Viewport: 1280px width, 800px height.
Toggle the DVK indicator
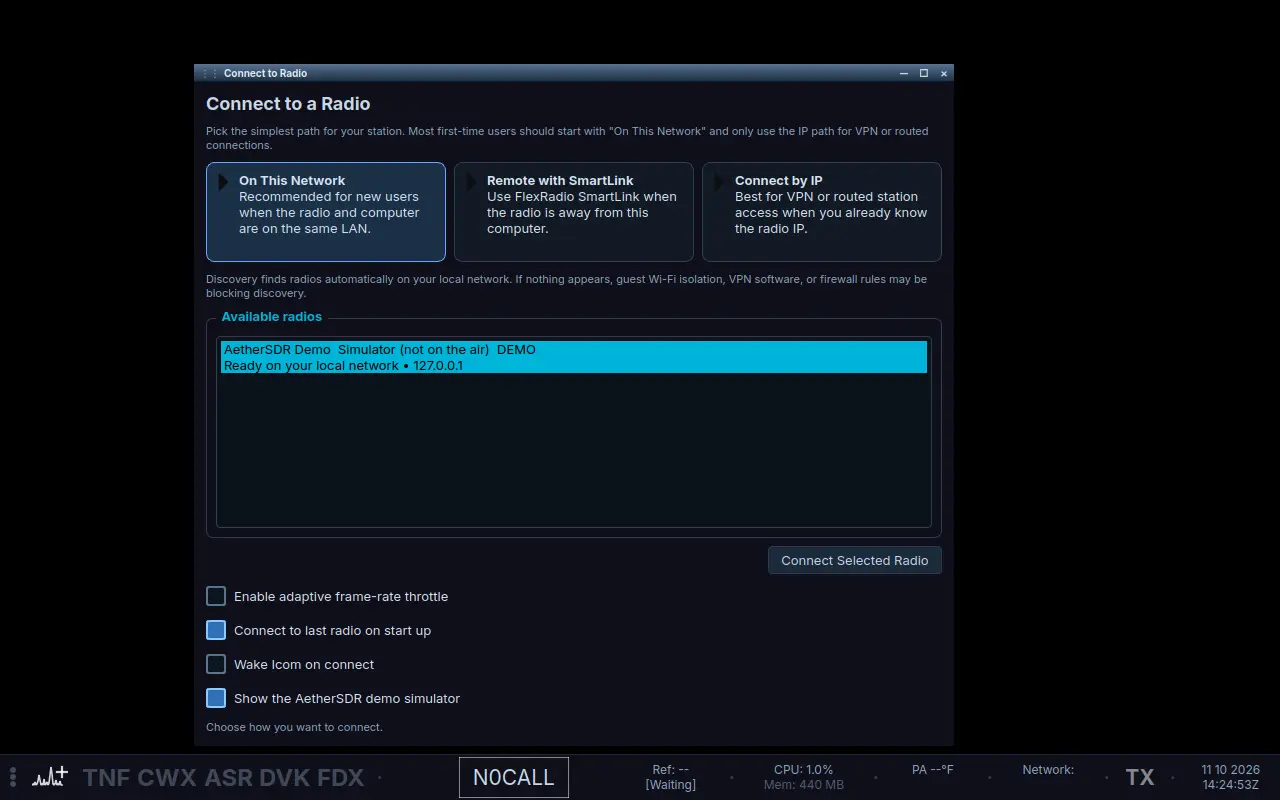(x=284, y=777)
